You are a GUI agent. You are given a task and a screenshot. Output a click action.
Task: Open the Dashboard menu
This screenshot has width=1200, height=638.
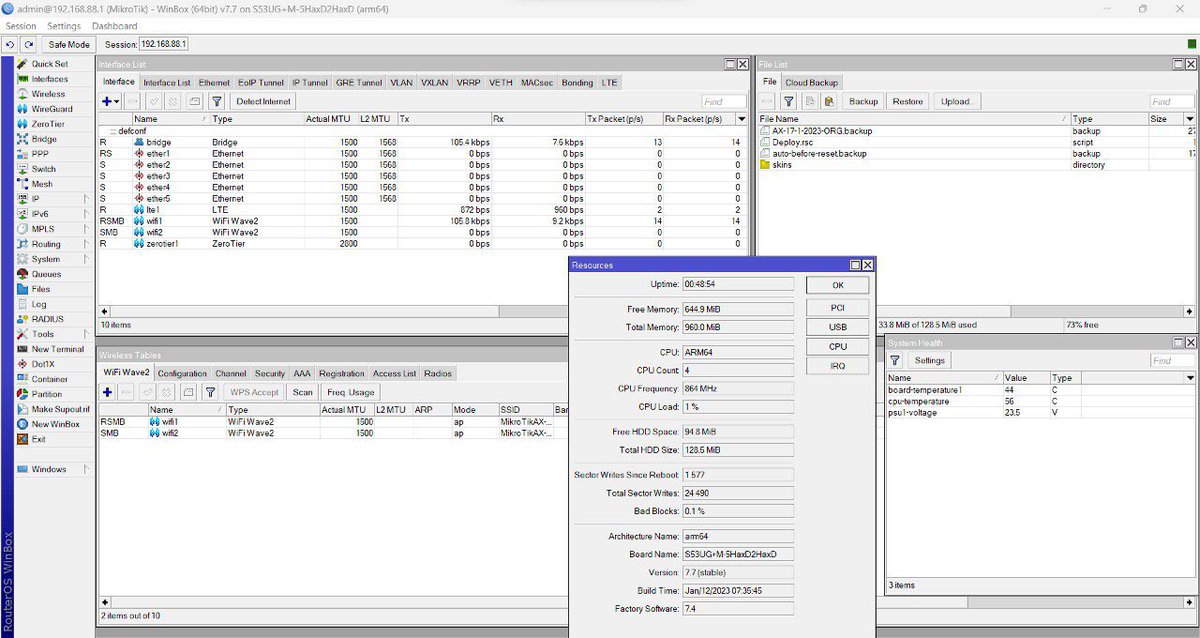click(x=114, y=26)
